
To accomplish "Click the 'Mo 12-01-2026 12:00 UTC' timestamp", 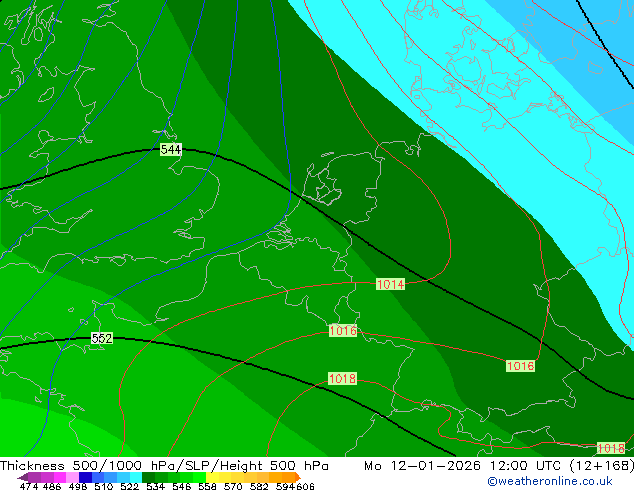I will (464, 466).
